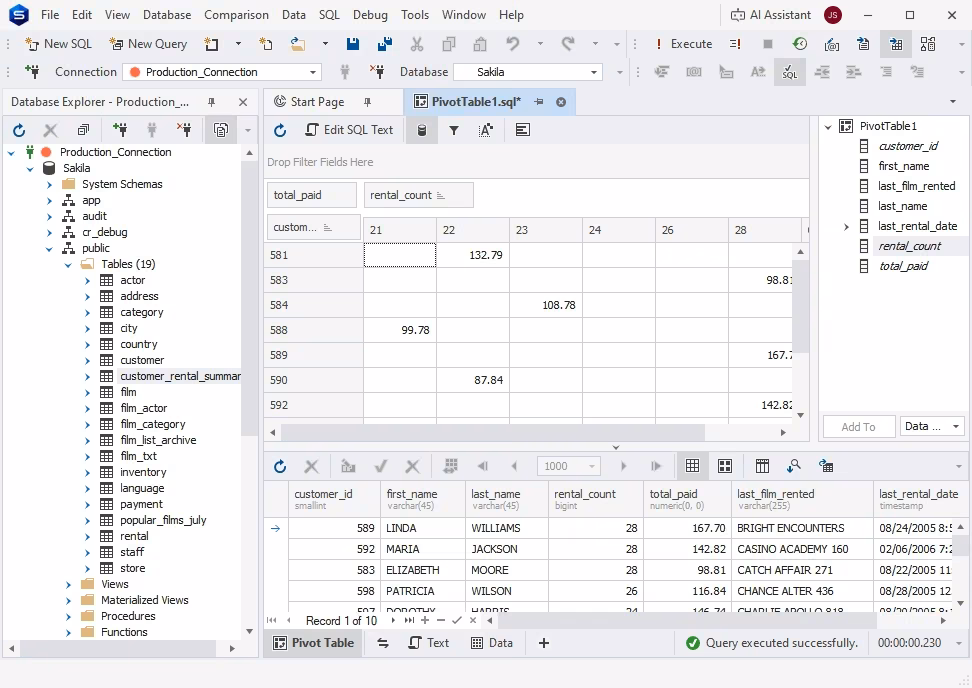The width and height of the screenshot is (972, 688).
Task: Collapse the PivotTable1 field tree
Action: click(828, 126)
